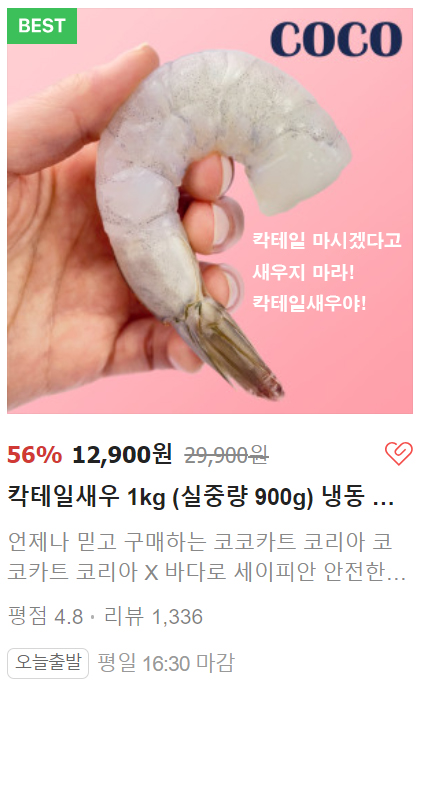
Task: Add the shrimp to wishlist via the heart icon
Action: pos(398,454)
